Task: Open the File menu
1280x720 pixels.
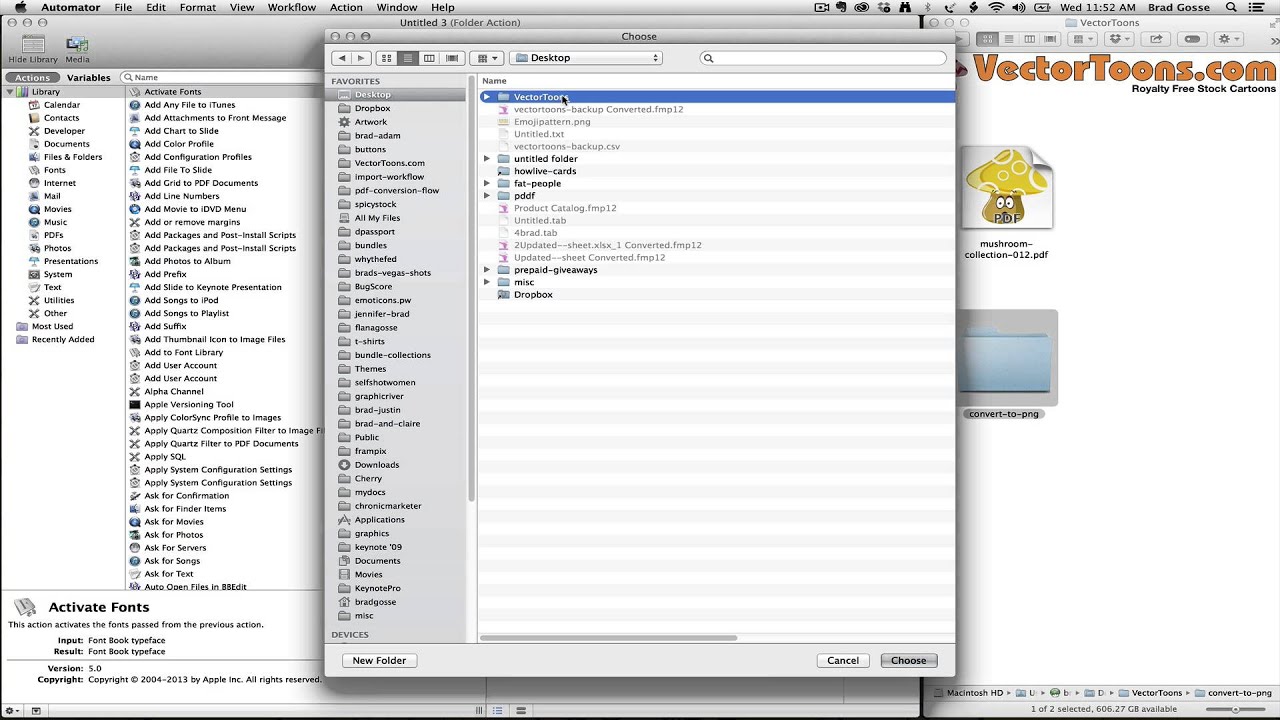Action: (x=123, y=7)
